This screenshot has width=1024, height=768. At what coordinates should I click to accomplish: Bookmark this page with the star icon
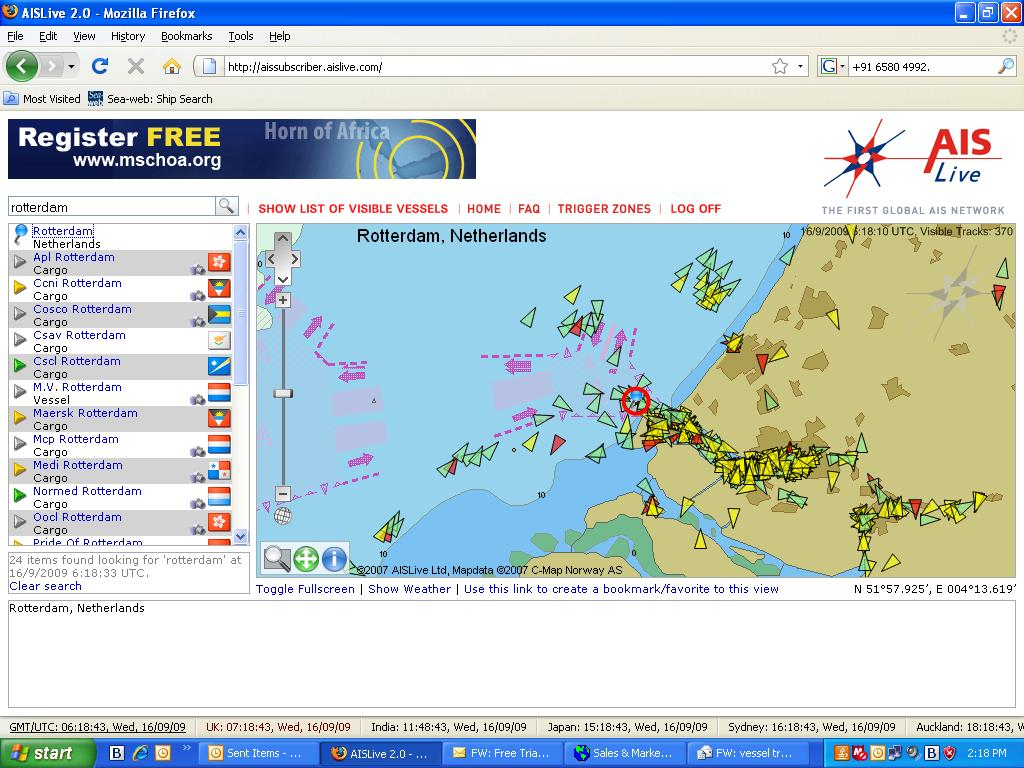[780, 66]
